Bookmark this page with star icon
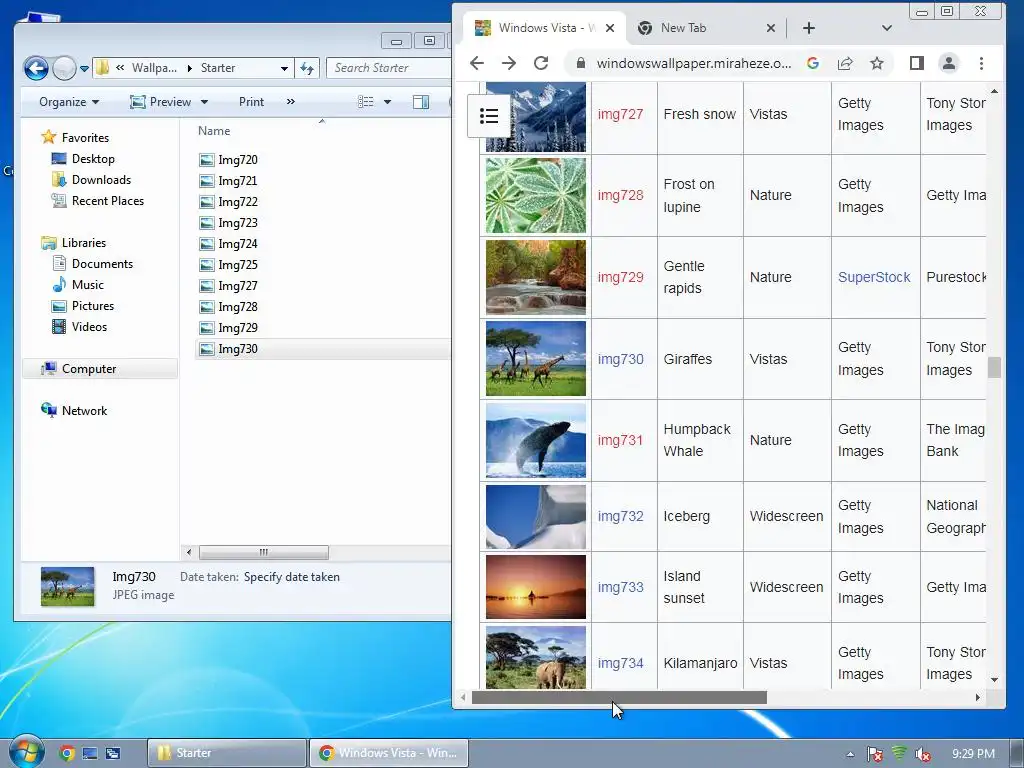1024x768 pixels. coord(877,63)
